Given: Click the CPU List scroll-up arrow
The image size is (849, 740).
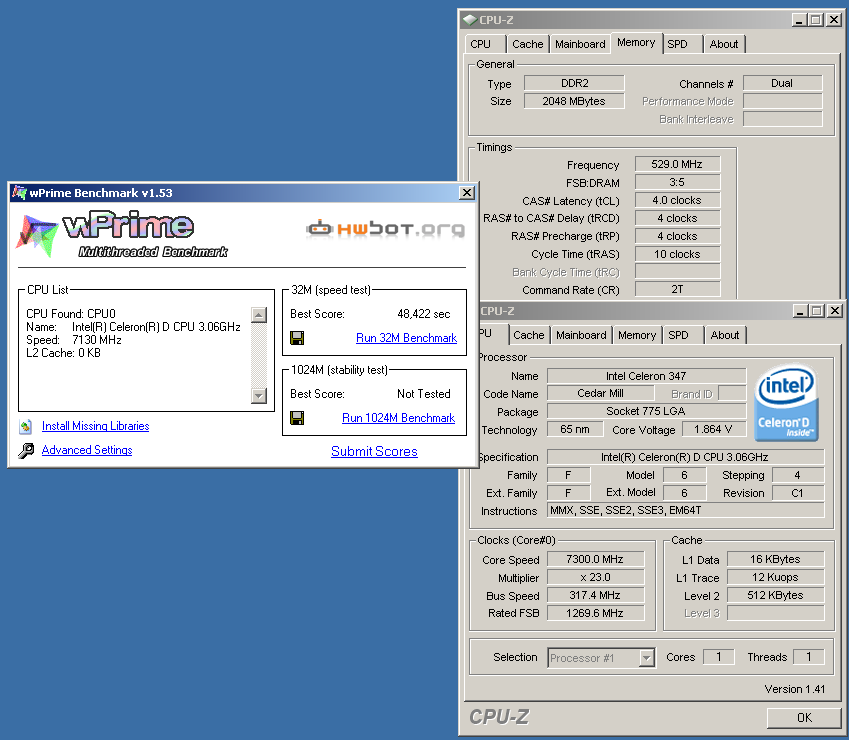Looking at the screenshot, I should pos(259,315).
